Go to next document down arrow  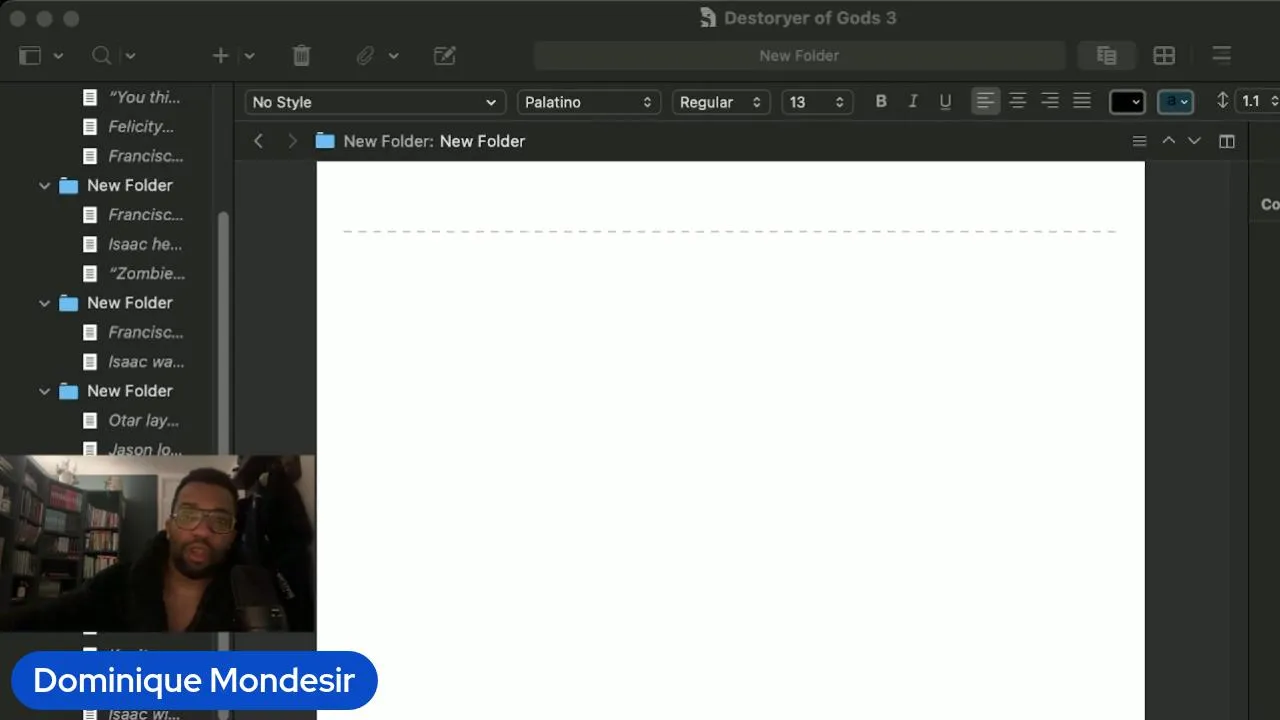(x=1194, y=141)
